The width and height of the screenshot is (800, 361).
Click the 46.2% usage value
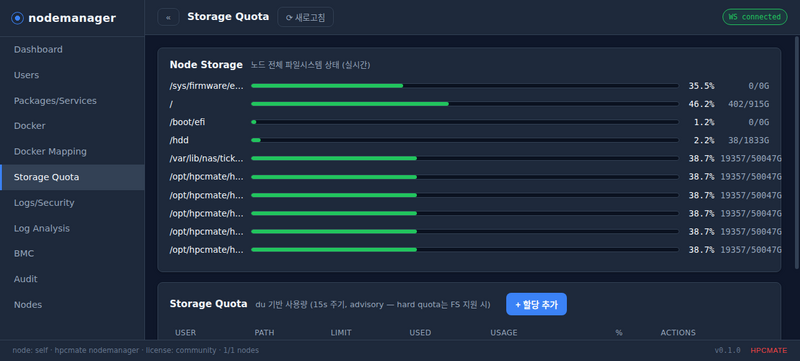click(x=702, y=104)
